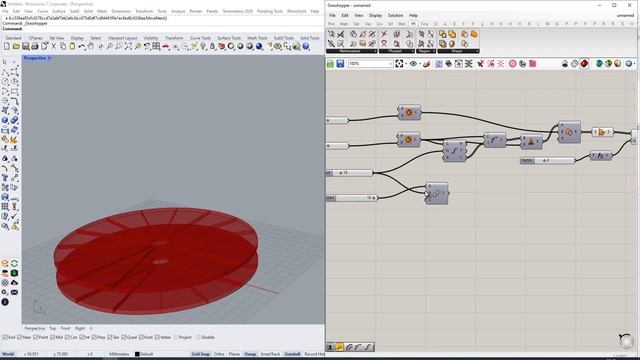Open the Grasshopper zoom percentage dropdown

coord(390,64)
